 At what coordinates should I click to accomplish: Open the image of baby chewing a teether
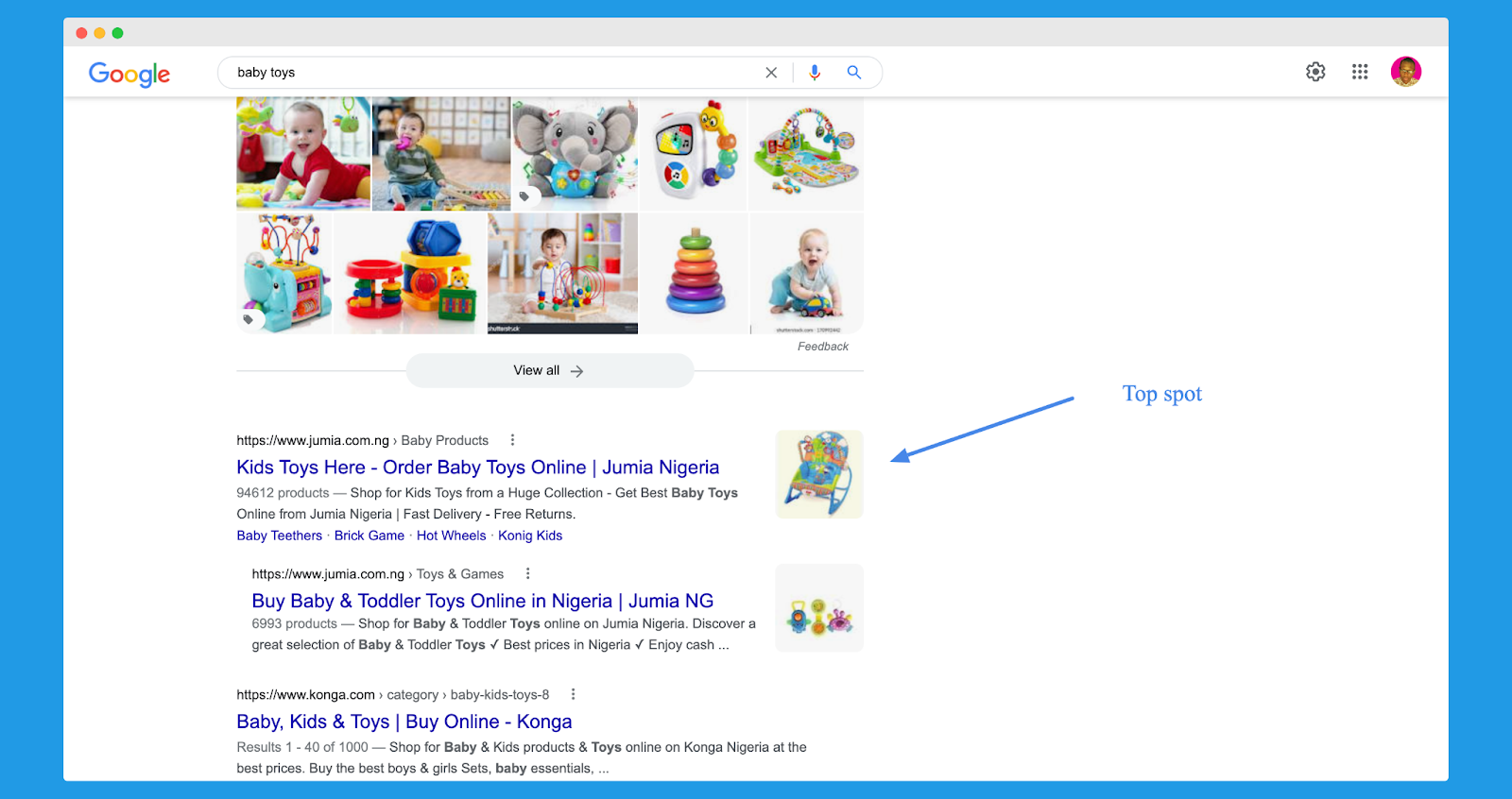(441, 153)
